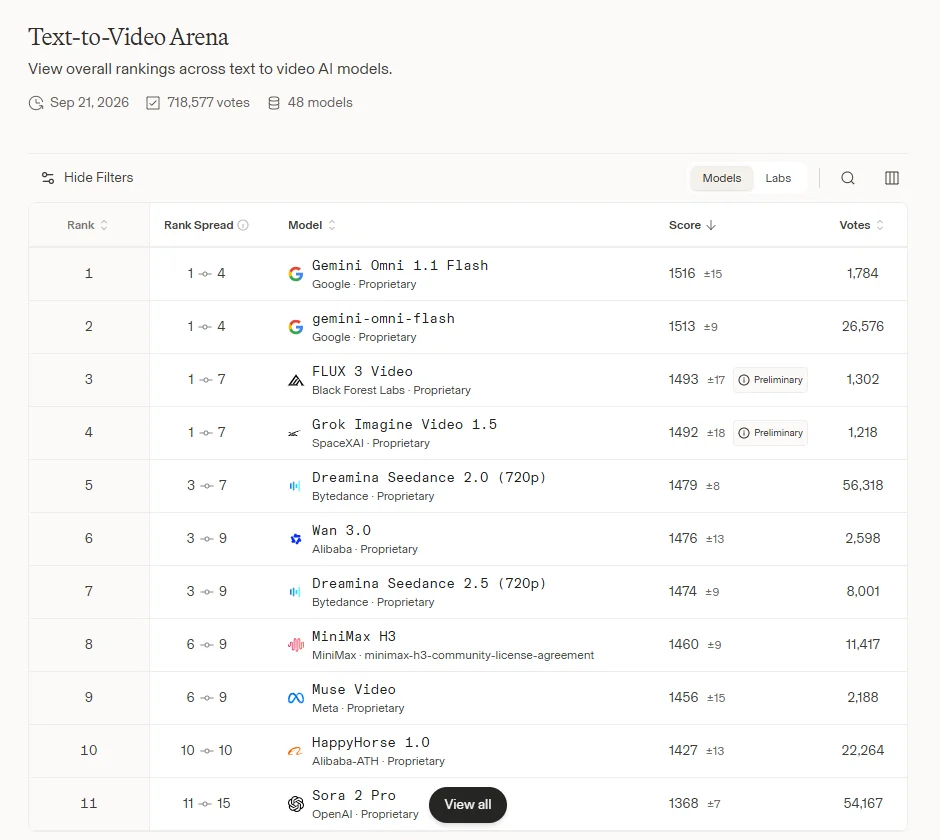Click the score 1516 for Gemini Omni 1.1 Flash
Image resolution: width=940 pixels, height=840 pixels.
tap(682, 273)
